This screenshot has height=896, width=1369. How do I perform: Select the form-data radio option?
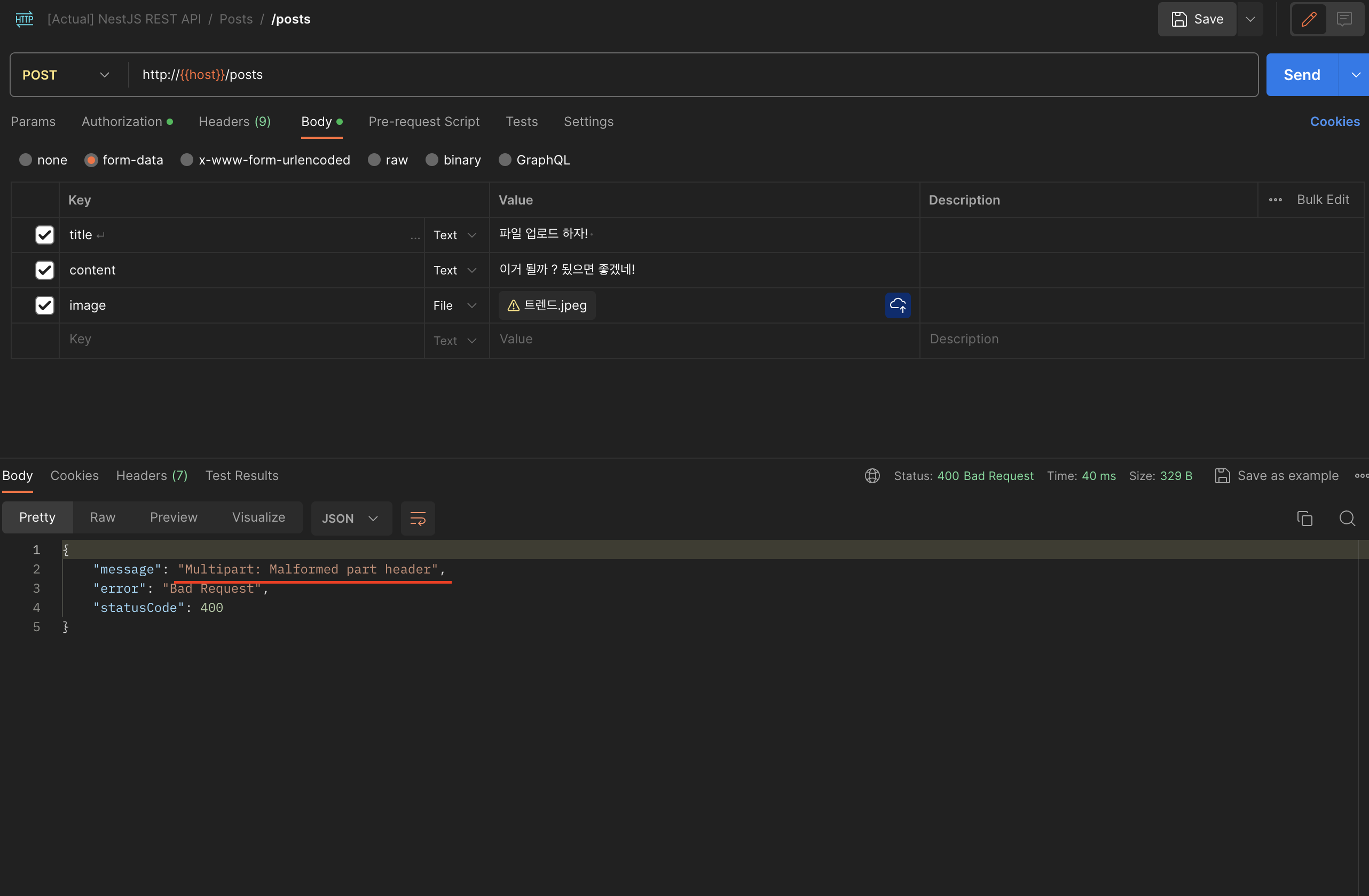(91, 160)
